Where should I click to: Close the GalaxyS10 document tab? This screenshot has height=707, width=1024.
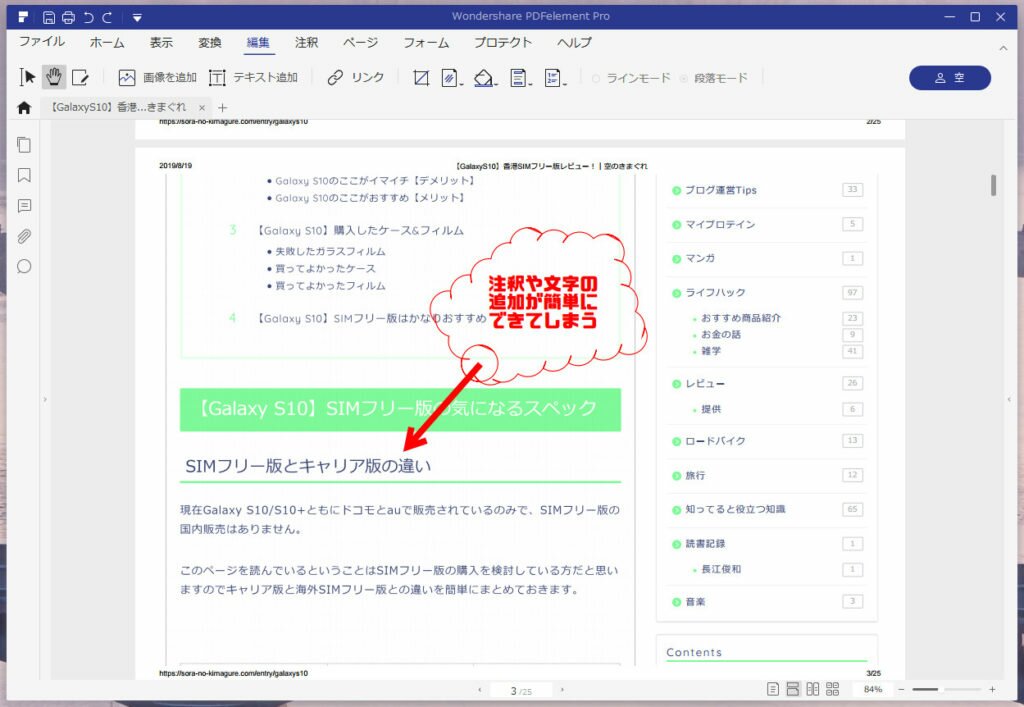[202, 108]
